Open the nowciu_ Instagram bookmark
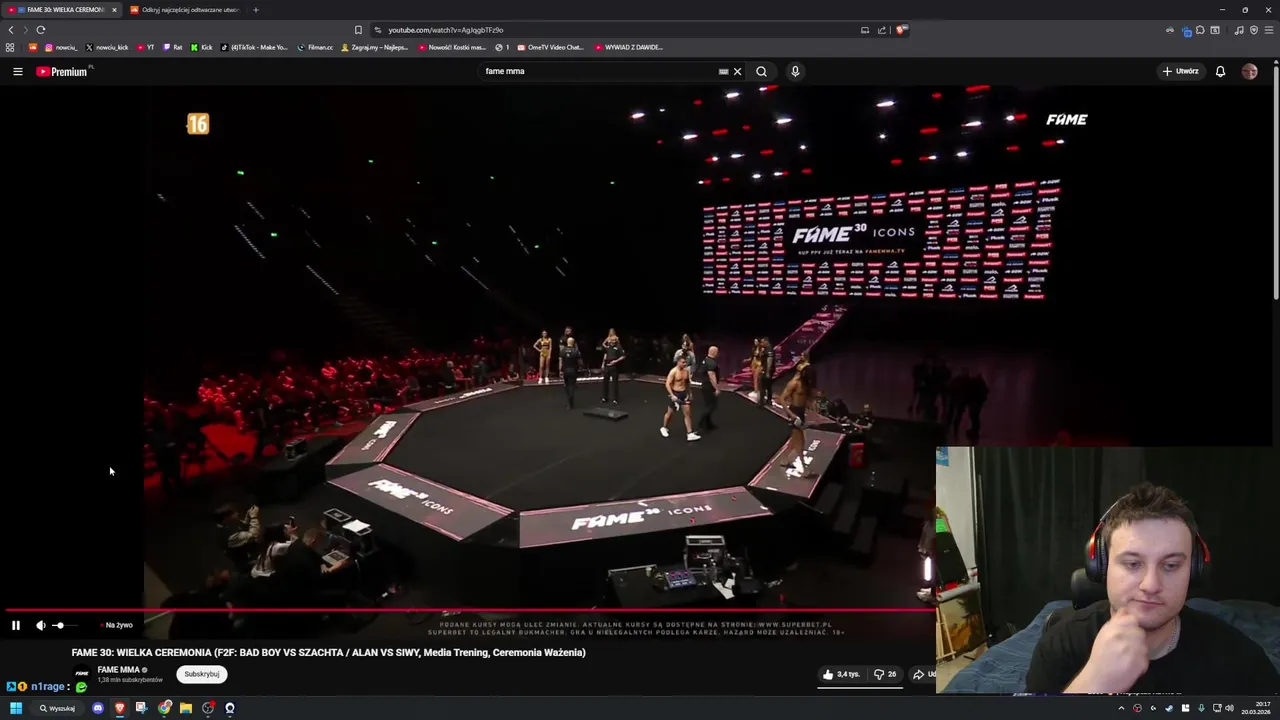This screenshot has width=1280, height=720. (x=60, y=47)
